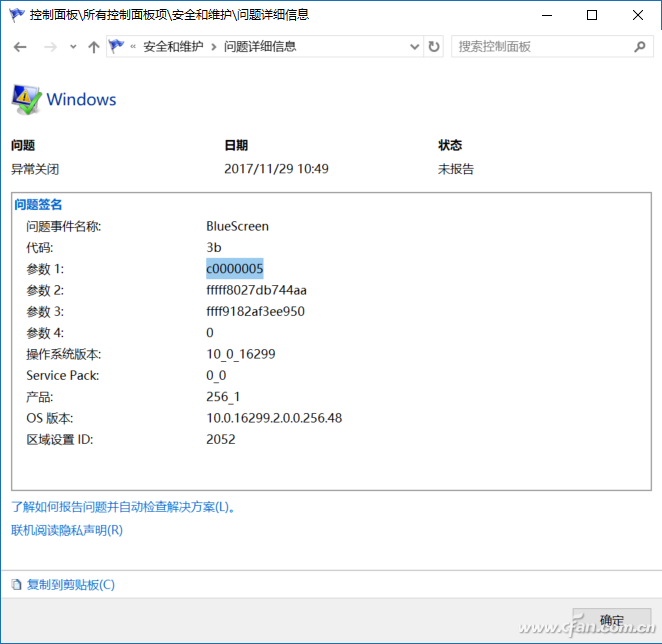This screenshot has width=662, height=644.
Task: Select the 问题详细信息 breadcrumb item
Action: (x=259, y=47)
